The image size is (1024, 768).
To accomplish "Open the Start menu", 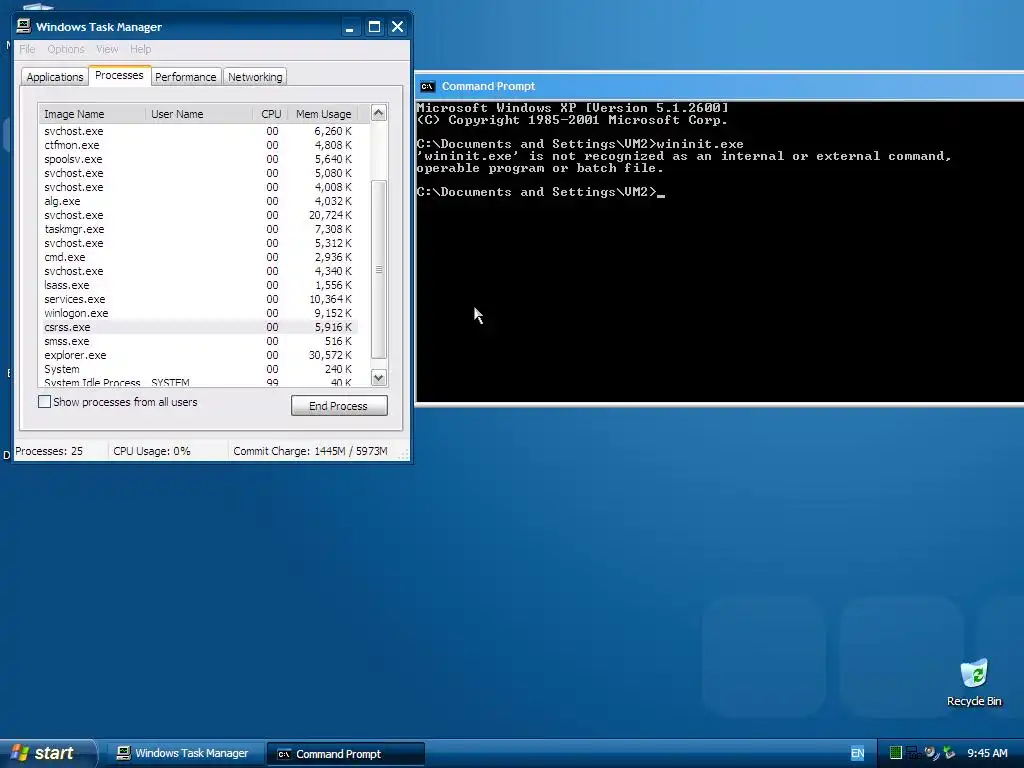I will 48,753.
